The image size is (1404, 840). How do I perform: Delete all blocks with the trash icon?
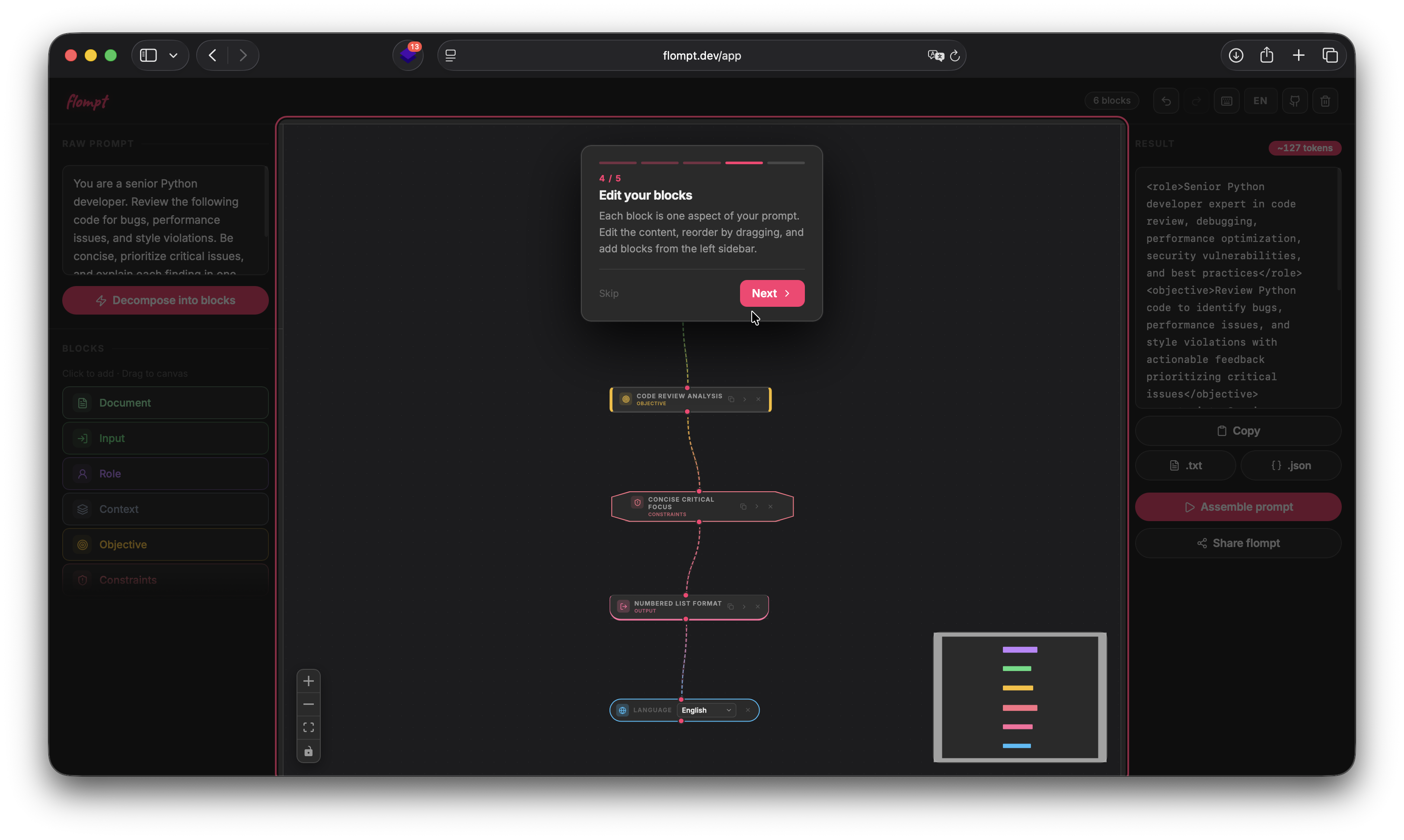(x=1325, y=100)
